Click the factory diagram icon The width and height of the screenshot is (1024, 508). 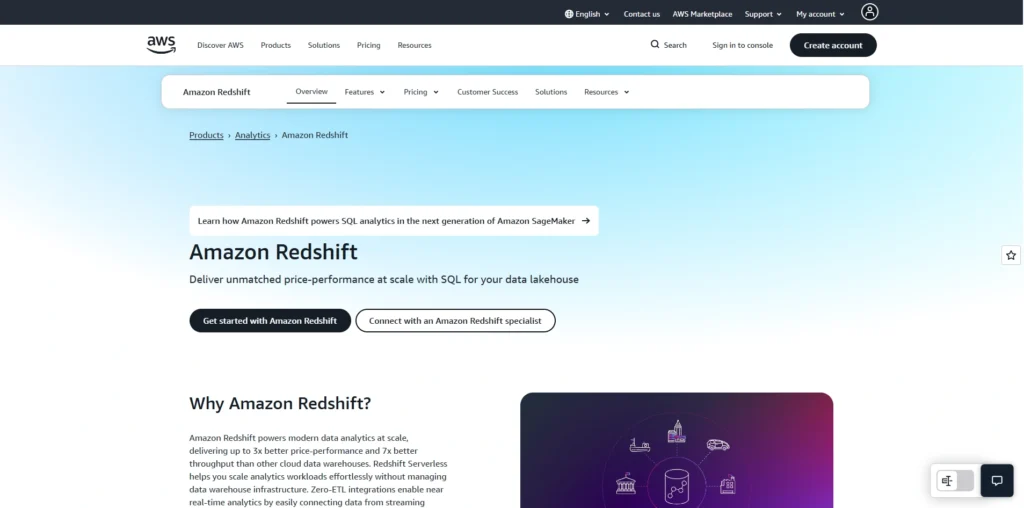point(727,484)
